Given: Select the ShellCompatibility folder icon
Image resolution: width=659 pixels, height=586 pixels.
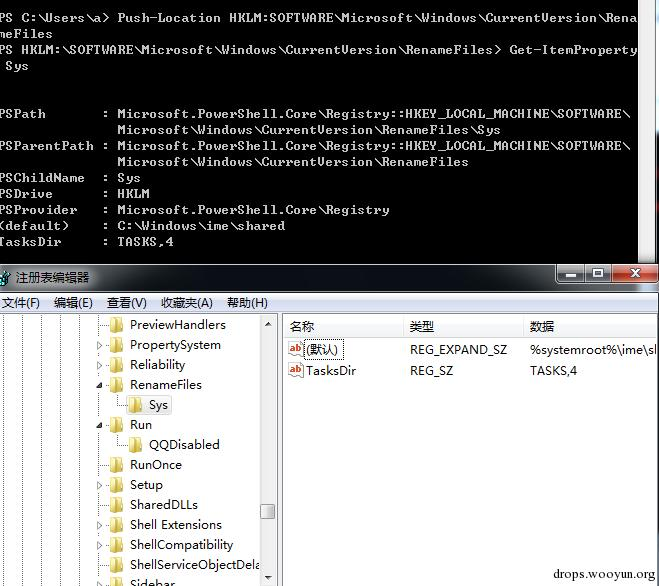Looking at the screenshot, I should tap(116, 545).
